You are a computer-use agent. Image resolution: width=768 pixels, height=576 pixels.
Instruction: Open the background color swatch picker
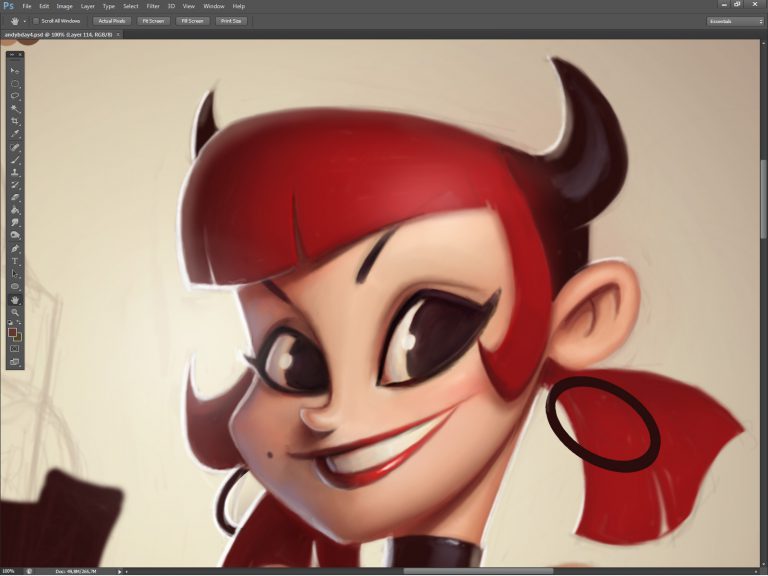(19, 338)
